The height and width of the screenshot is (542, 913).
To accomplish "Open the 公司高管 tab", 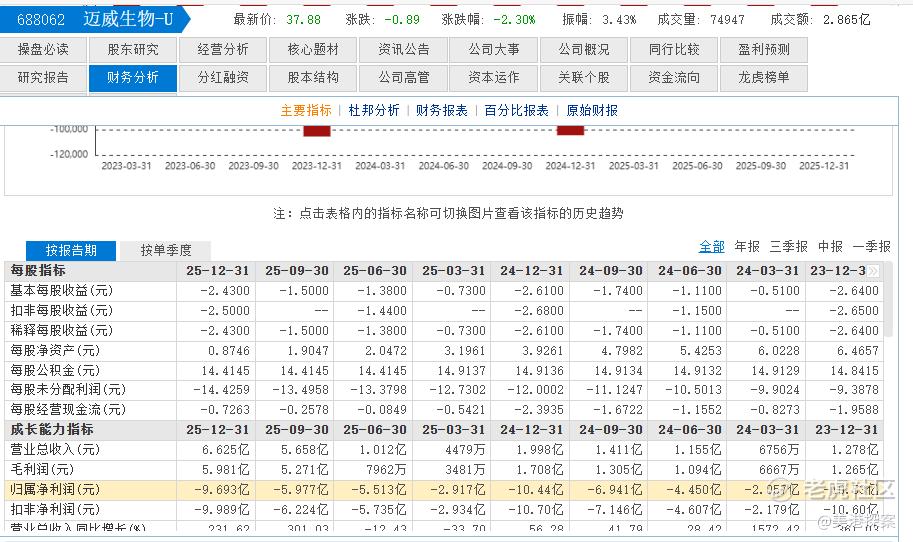I will point(404,77).
